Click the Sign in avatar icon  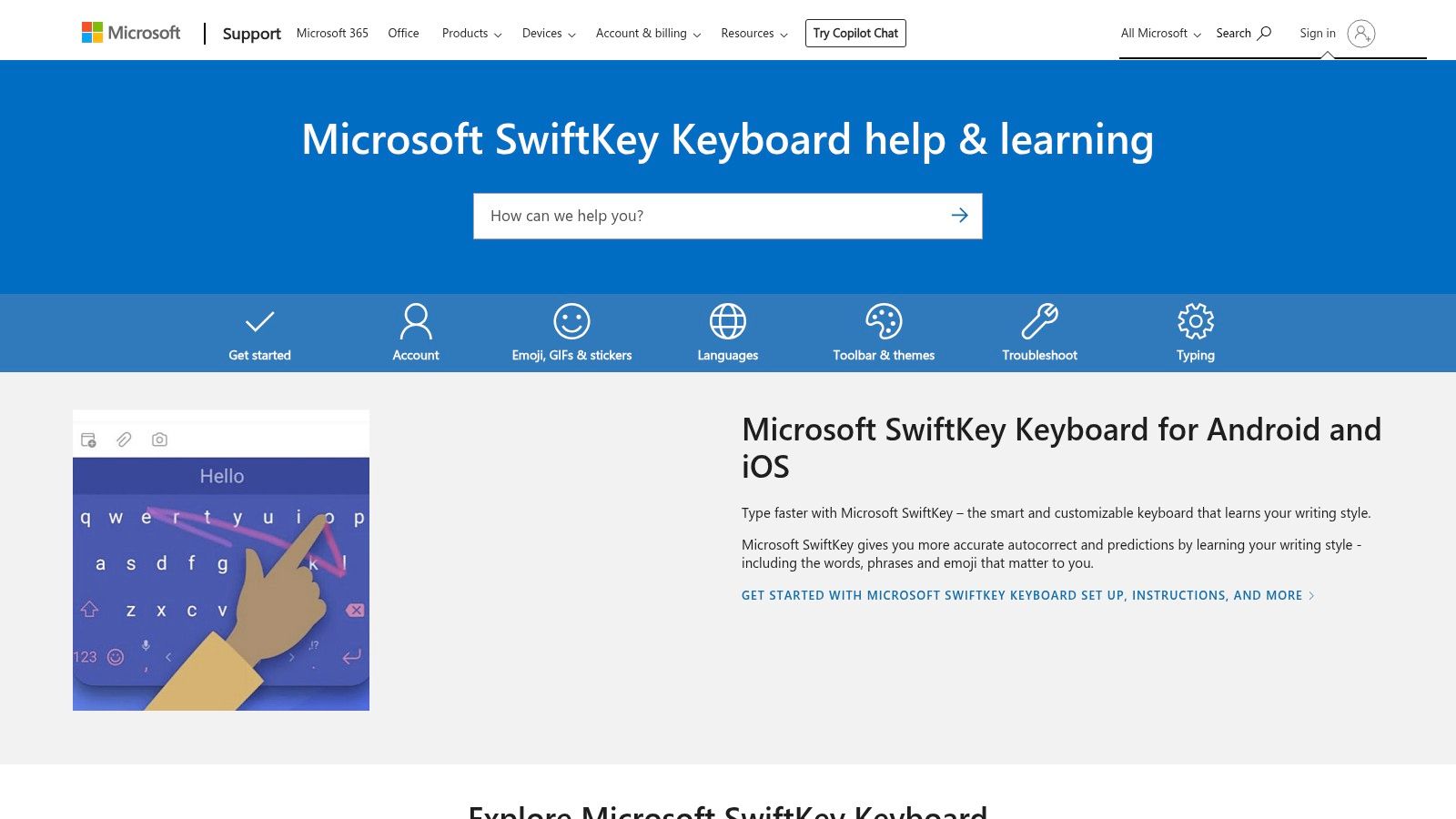[x=1360, y=34]
